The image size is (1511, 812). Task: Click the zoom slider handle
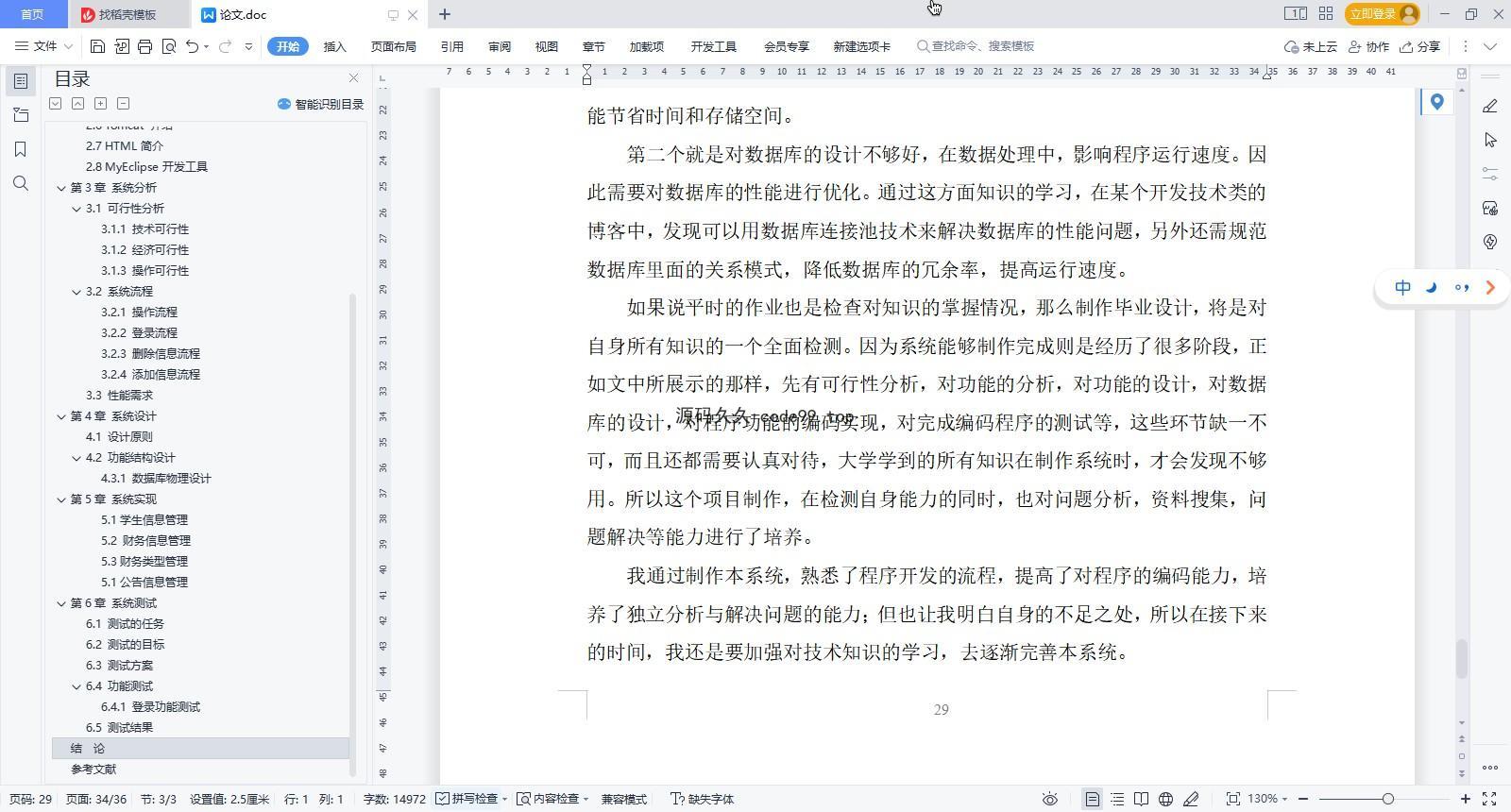[x=1387, y=799]
